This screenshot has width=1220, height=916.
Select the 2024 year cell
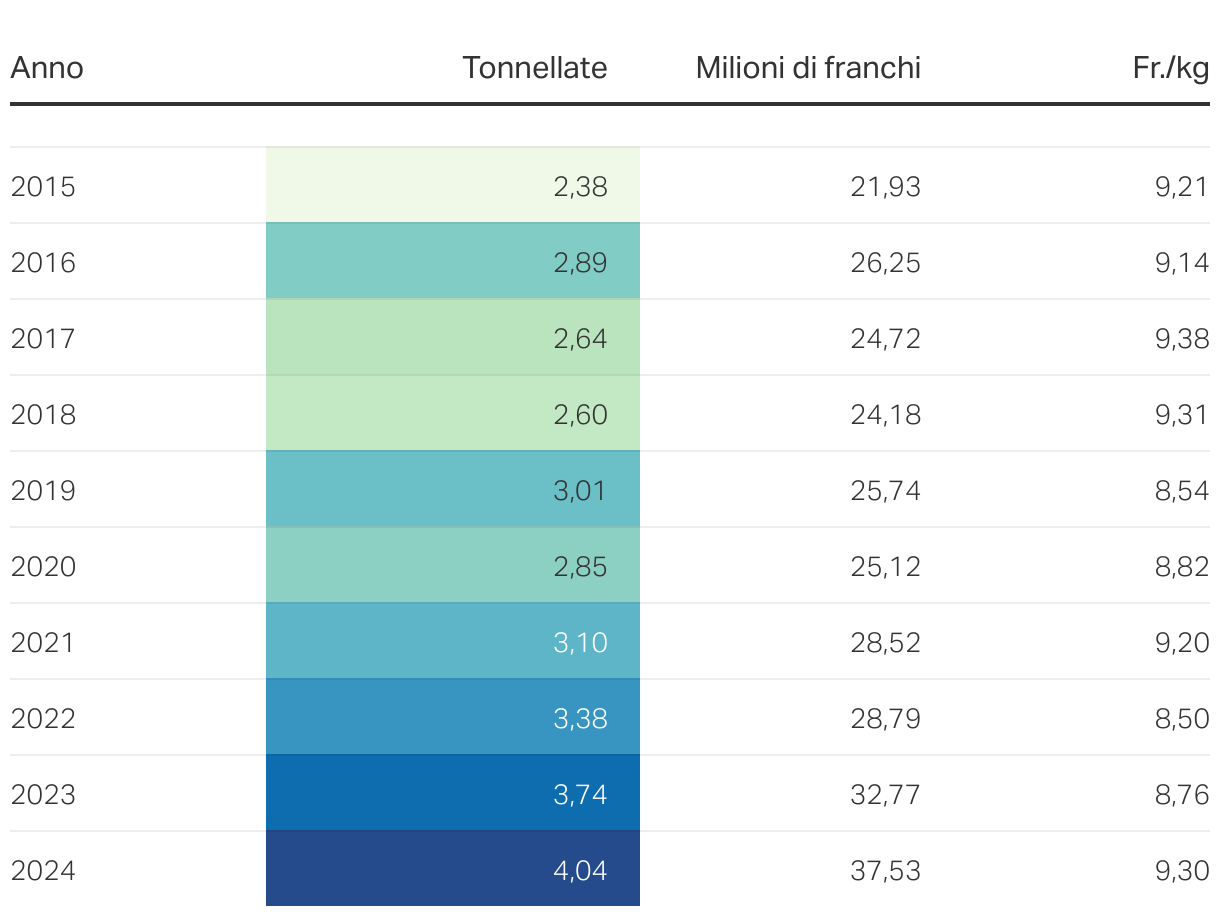point(43,871)
